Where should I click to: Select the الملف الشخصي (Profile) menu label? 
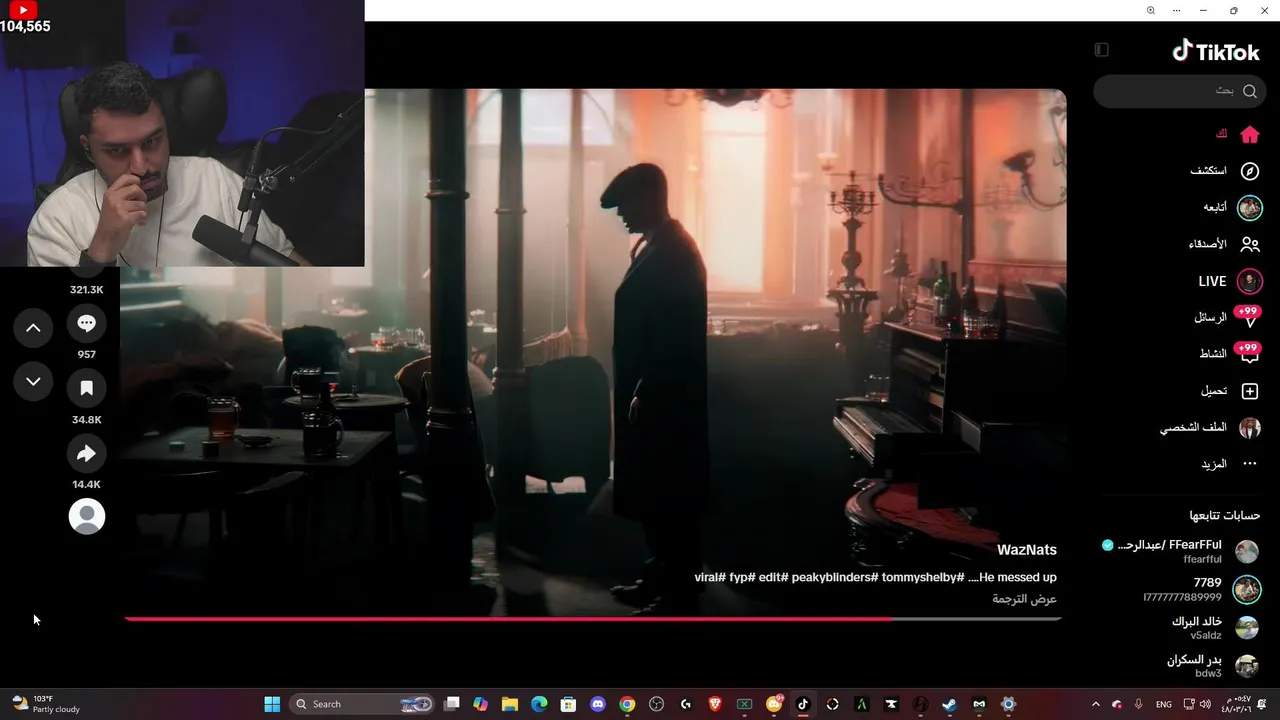[x=1193, y=427]
